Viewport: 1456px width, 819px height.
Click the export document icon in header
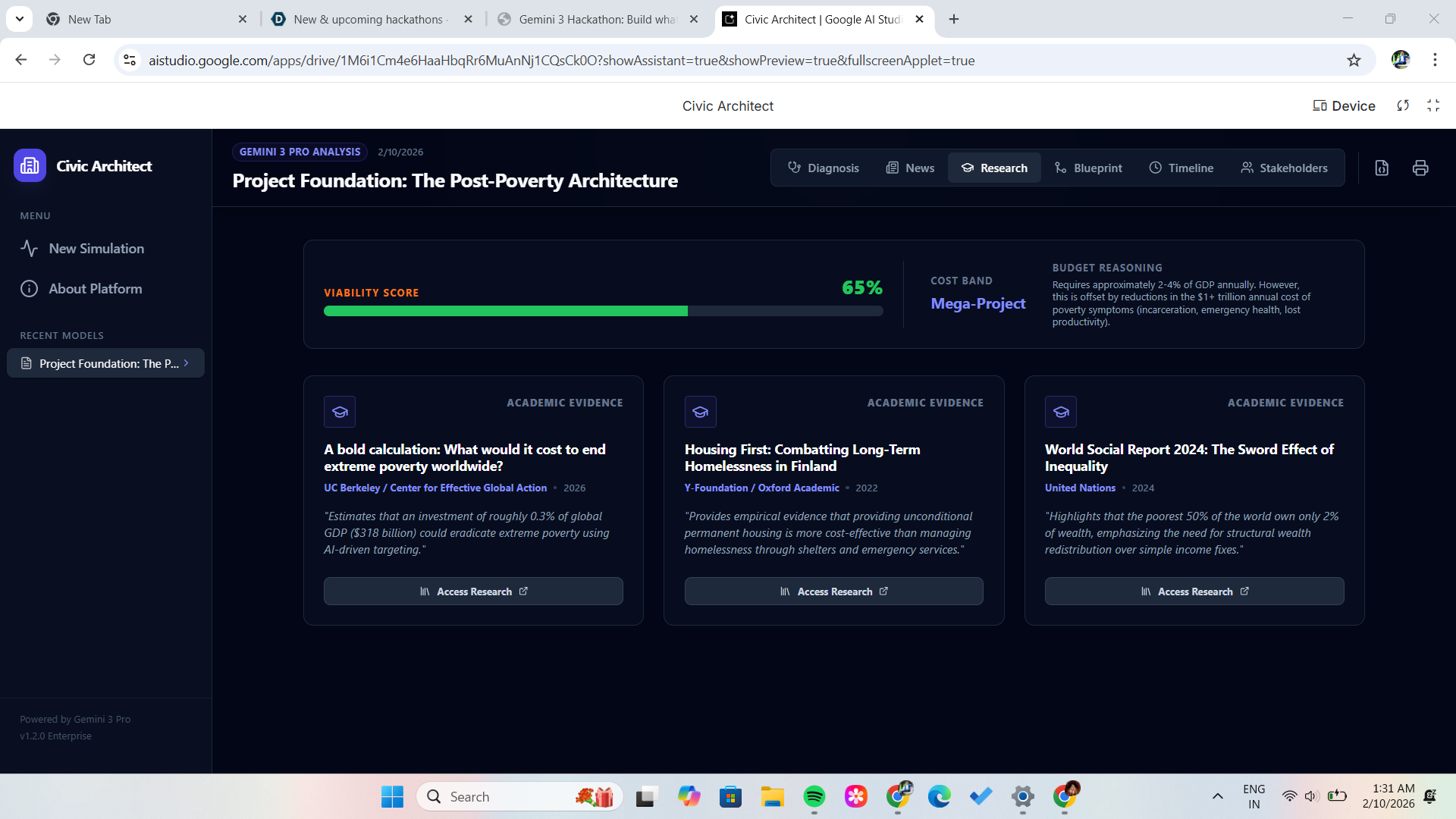point(1382,168)
